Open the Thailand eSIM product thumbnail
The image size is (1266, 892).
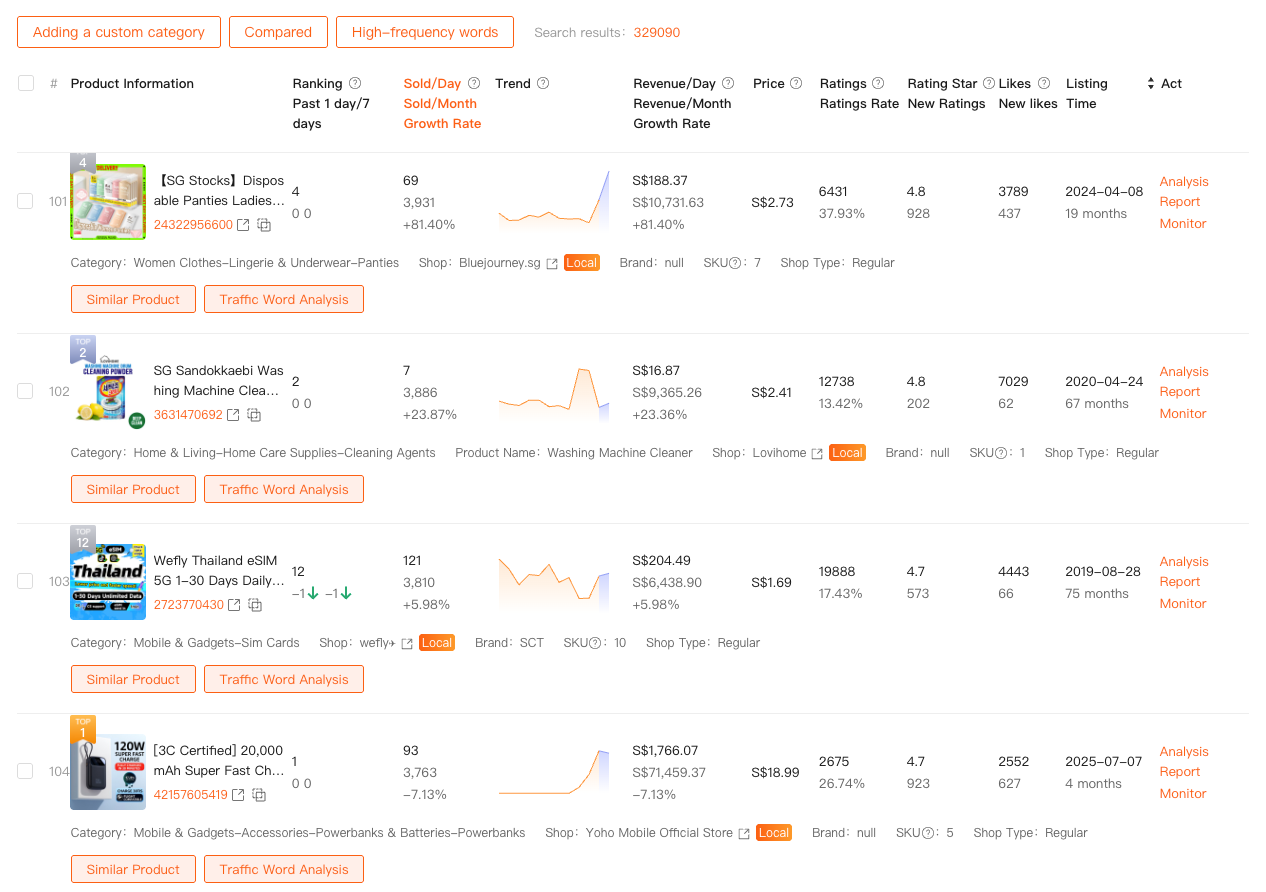click(108, 581)
